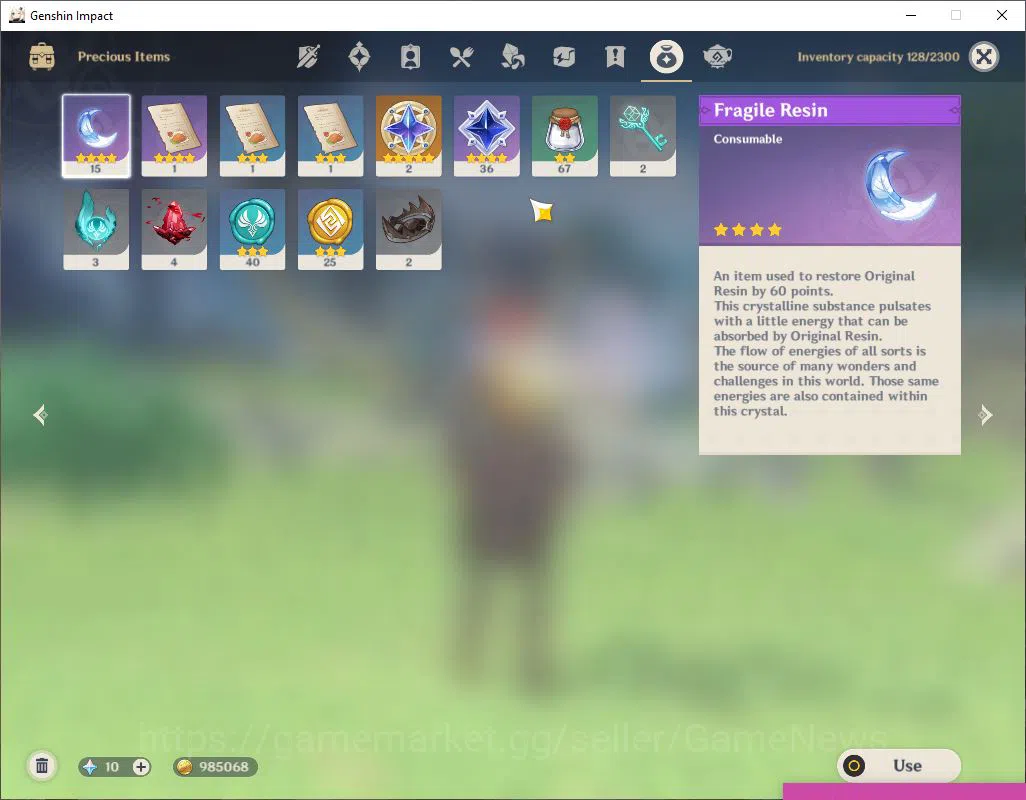
Task: Select the gold Geo sigil with count 25
Action: (x=330, y=230)
